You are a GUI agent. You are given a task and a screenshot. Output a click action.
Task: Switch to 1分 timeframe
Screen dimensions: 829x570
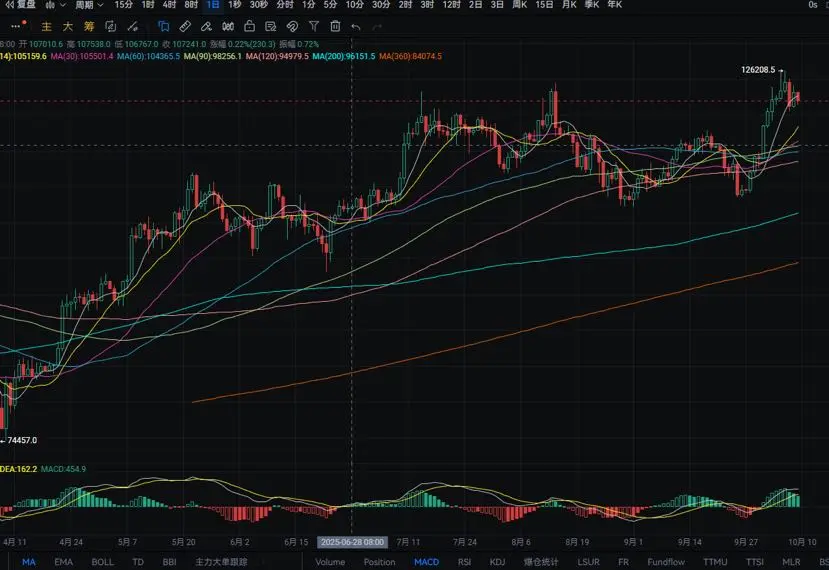[x=308, y=5]
